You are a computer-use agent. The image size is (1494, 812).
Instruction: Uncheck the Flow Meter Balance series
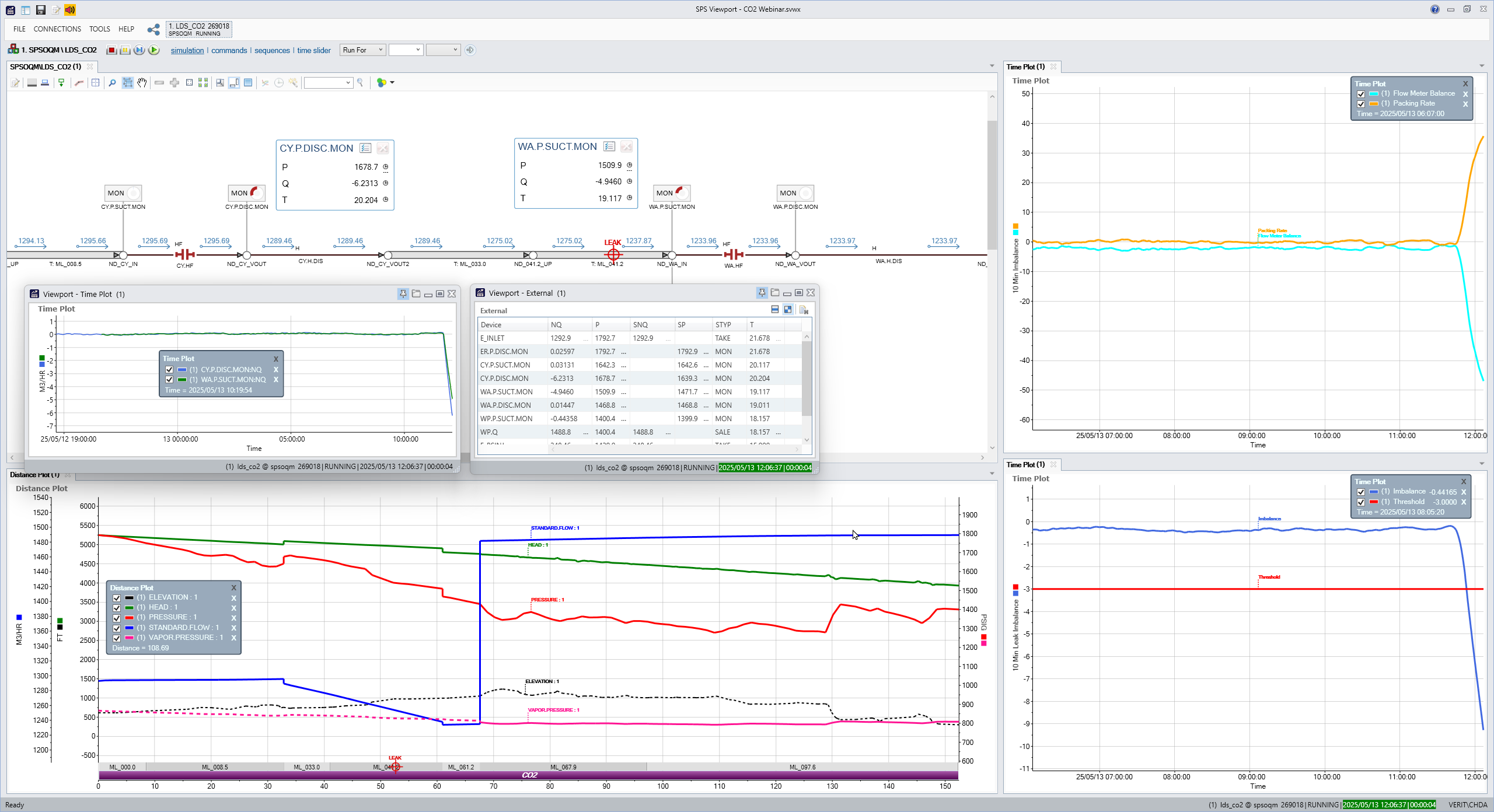[1360, 93]
